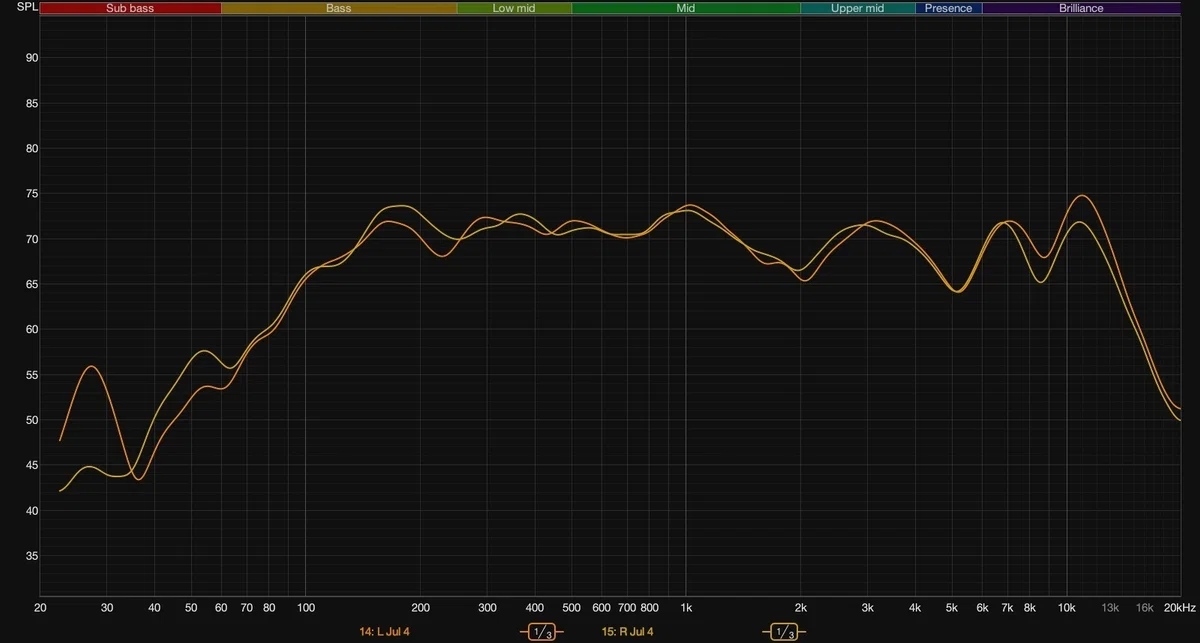The height and width of the screenshot is (643, 1200).
Task: Click the Bass band label
Action: (339, 8)
